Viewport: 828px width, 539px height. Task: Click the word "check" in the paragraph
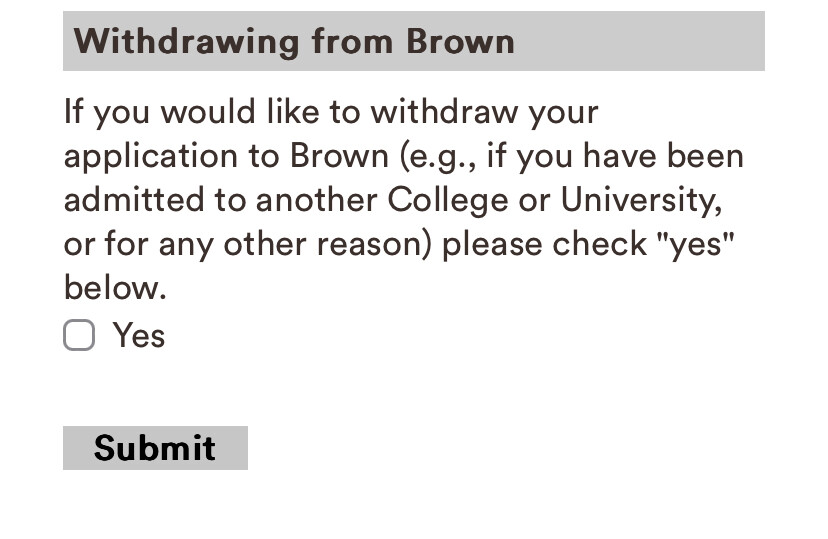tap(600, 244)
